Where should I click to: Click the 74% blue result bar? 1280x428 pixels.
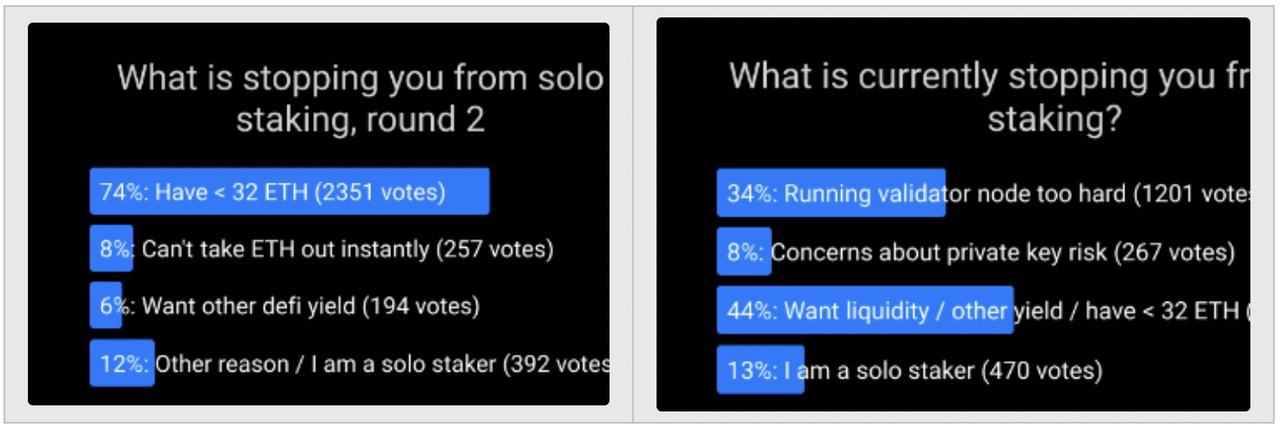coord(290,192)
